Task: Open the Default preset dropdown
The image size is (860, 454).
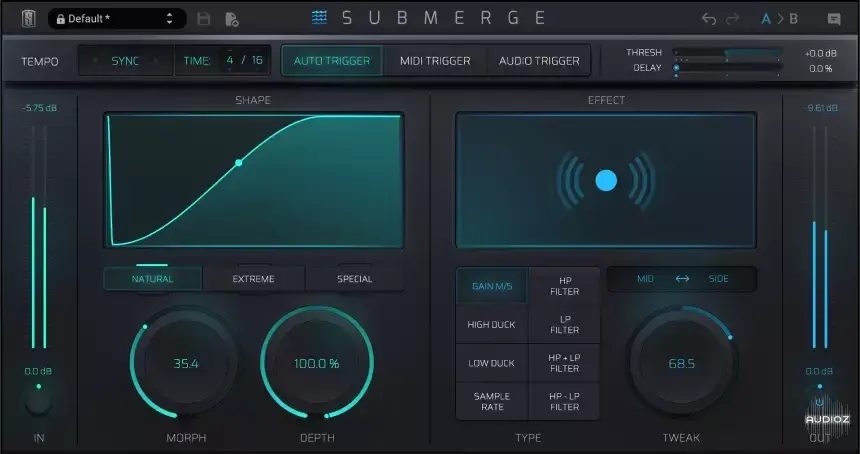Action: (x=116, y=19)
